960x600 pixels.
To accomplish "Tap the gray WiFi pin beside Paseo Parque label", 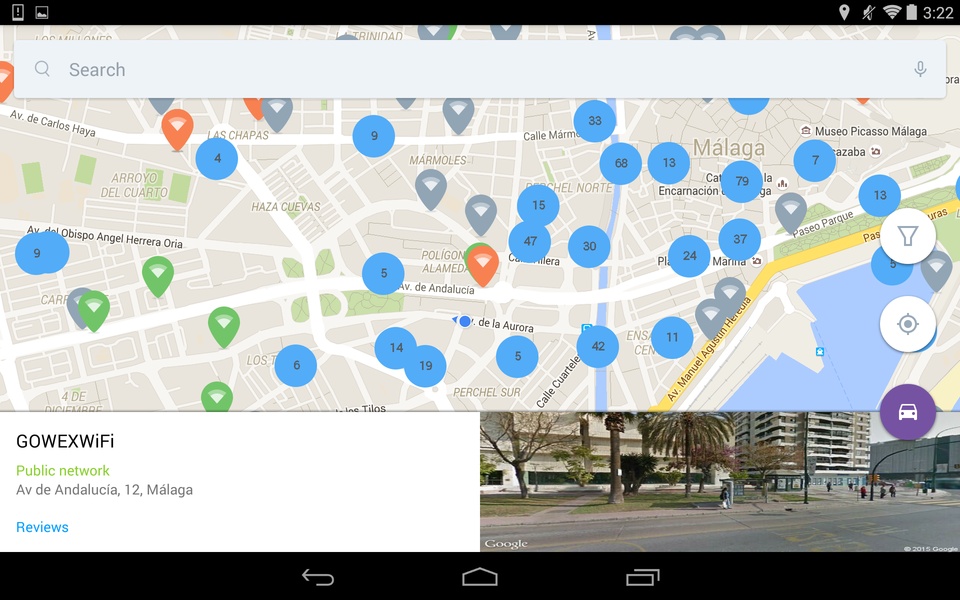I will pos(790,212).
